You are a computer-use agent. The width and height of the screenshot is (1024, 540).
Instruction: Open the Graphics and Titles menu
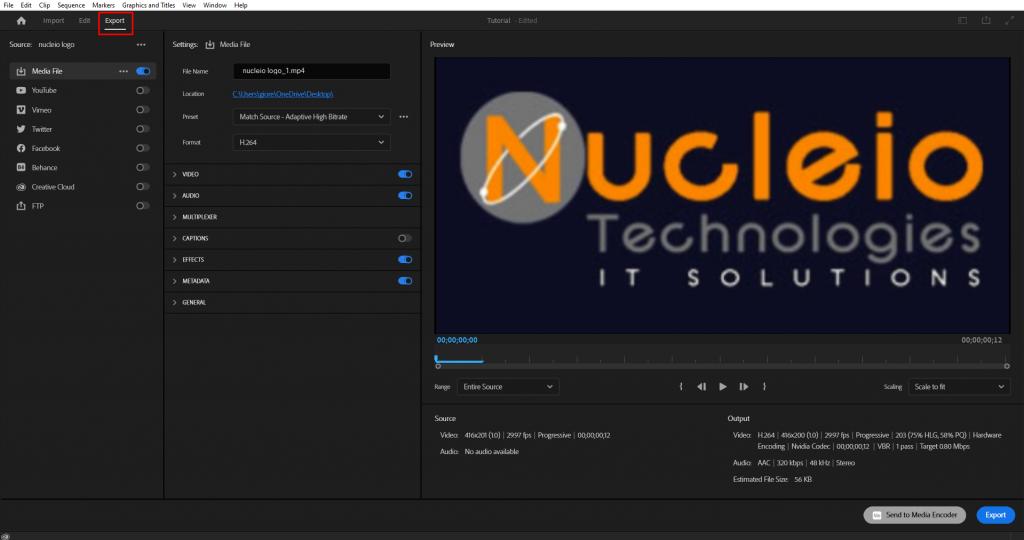point(148,5)
